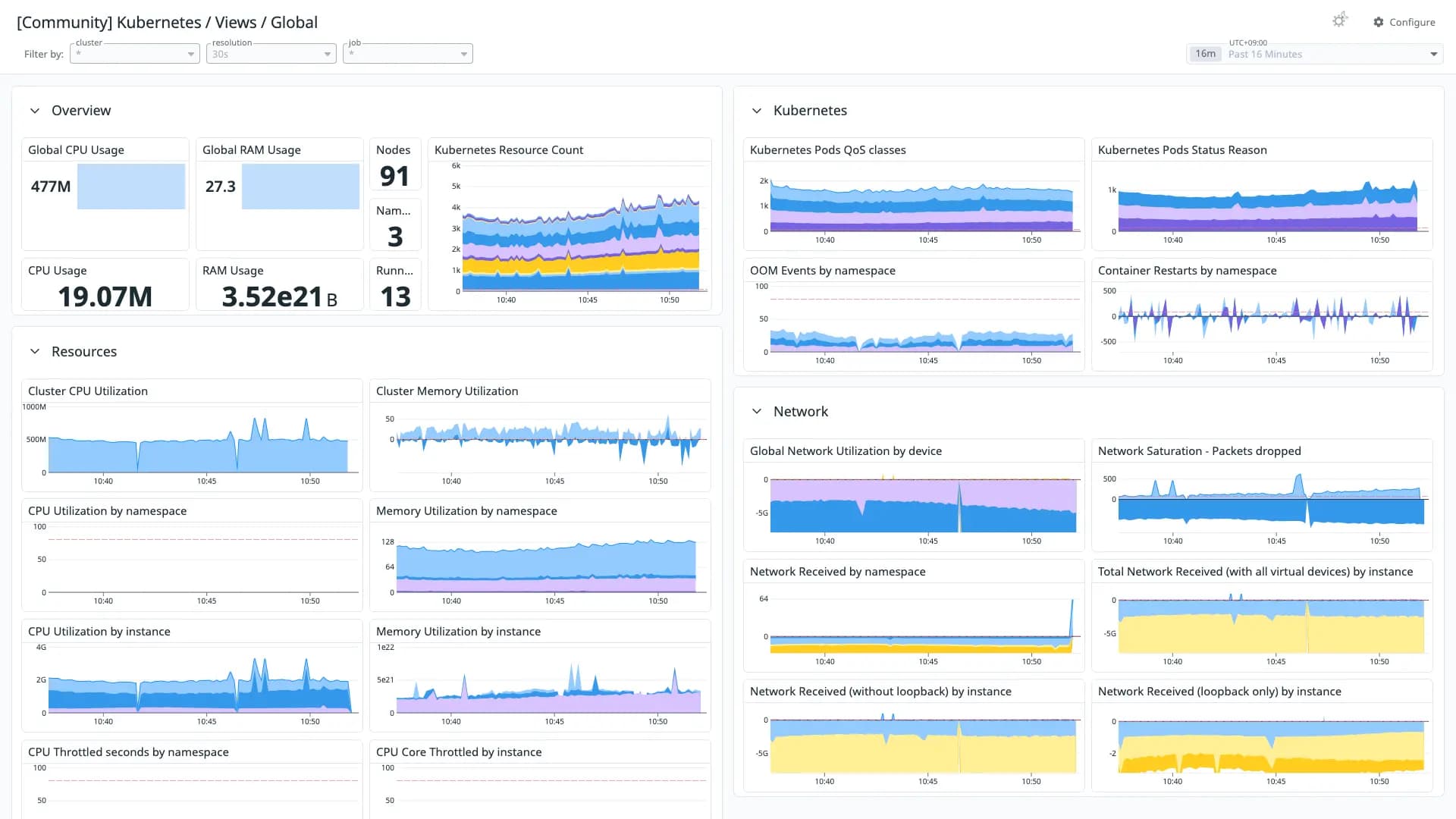Click the dashboard title Kubernetes / Views / Global
This screenshot has width=1456, height=819.
point(167,22)
